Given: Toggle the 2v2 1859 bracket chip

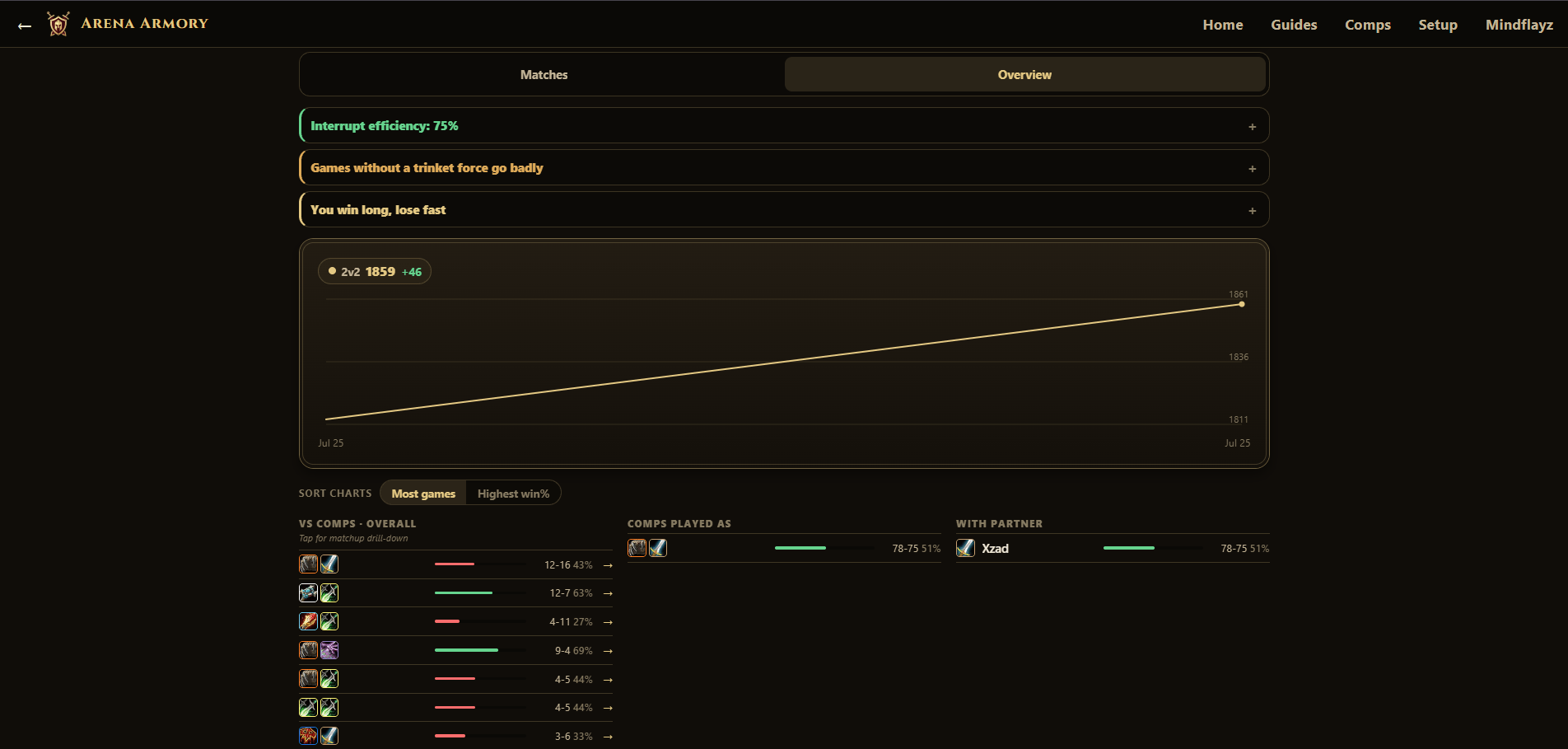Looking at the screenshot, I should point(375,271).
